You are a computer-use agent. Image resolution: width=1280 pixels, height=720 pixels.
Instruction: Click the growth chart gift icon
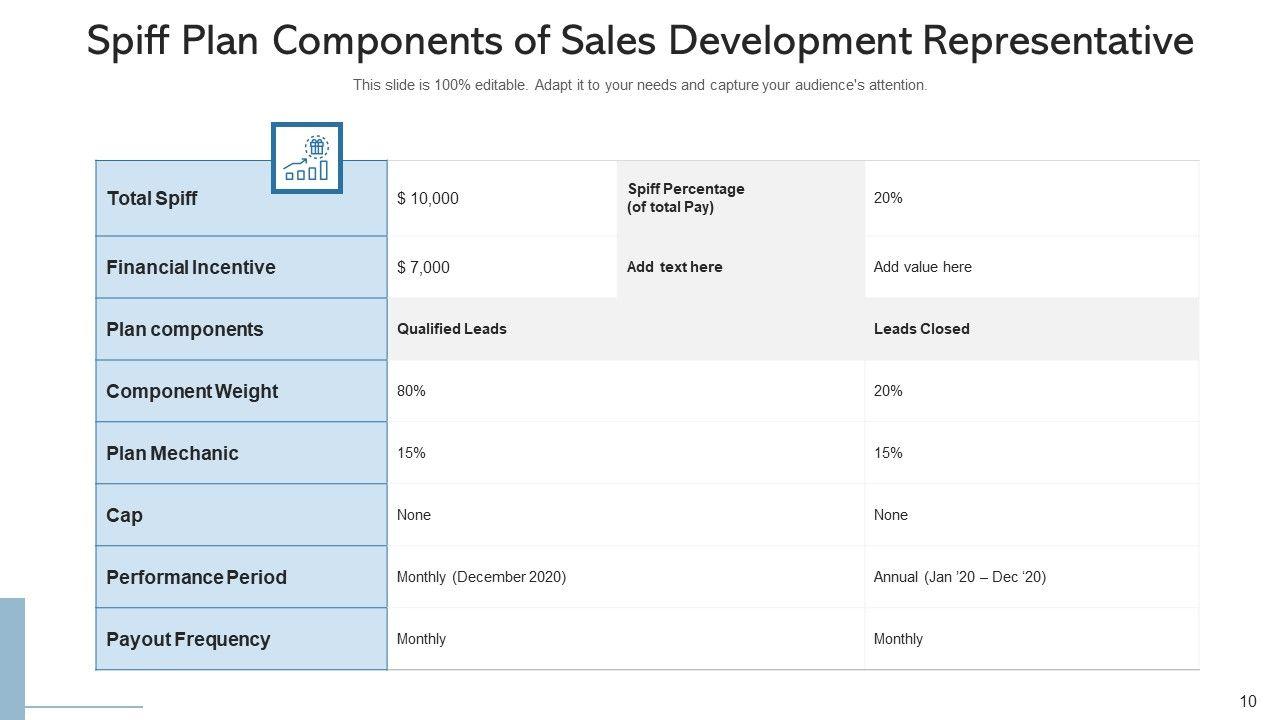click(307, 158)
